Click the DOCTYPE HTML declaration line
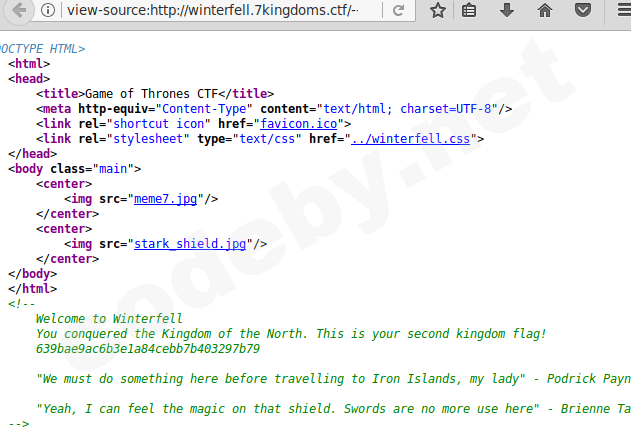The width and height of the screenshot is (631, 429). [x=43, y=49]
